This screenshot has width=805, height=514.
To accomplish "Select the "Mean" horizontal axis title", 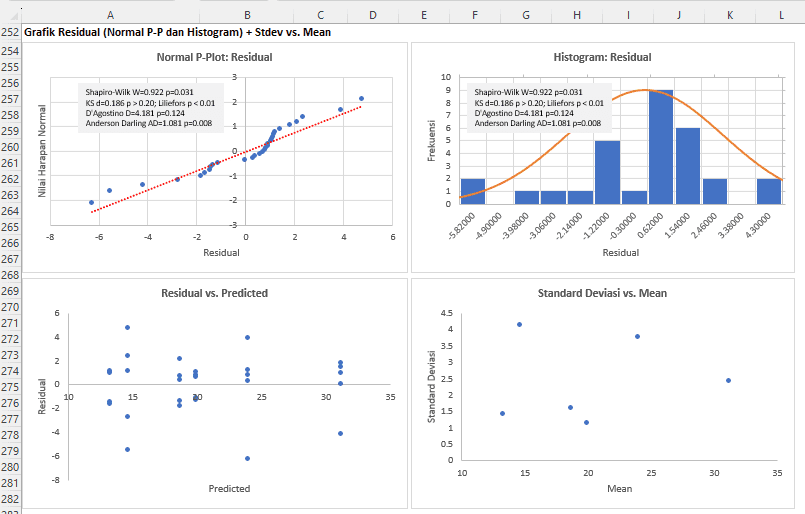I will [619, 488].
